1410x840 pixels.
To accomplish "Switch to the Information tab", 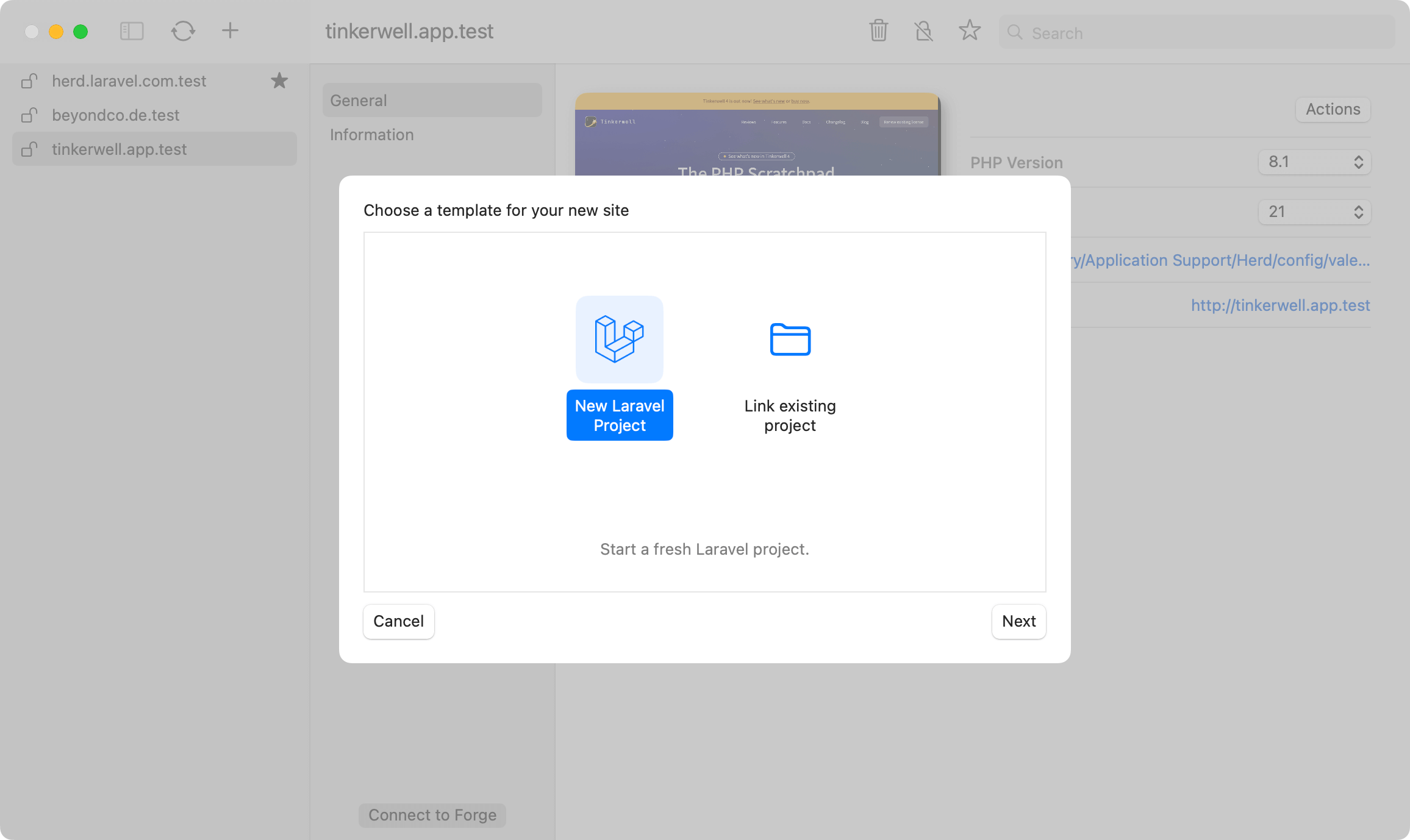I will click(371, 135).
